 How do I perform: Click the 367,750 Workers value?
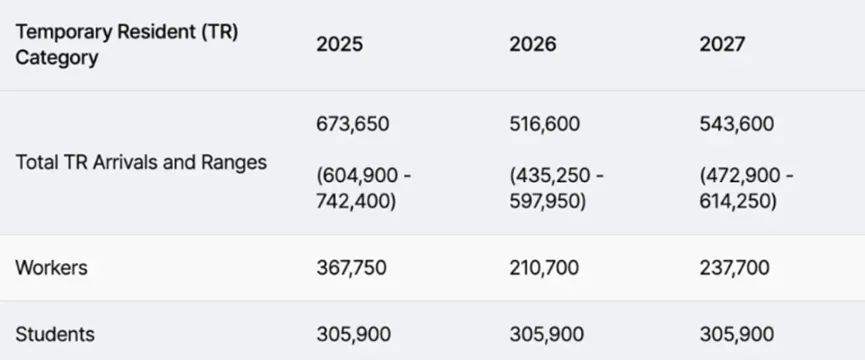click(351, 268)
